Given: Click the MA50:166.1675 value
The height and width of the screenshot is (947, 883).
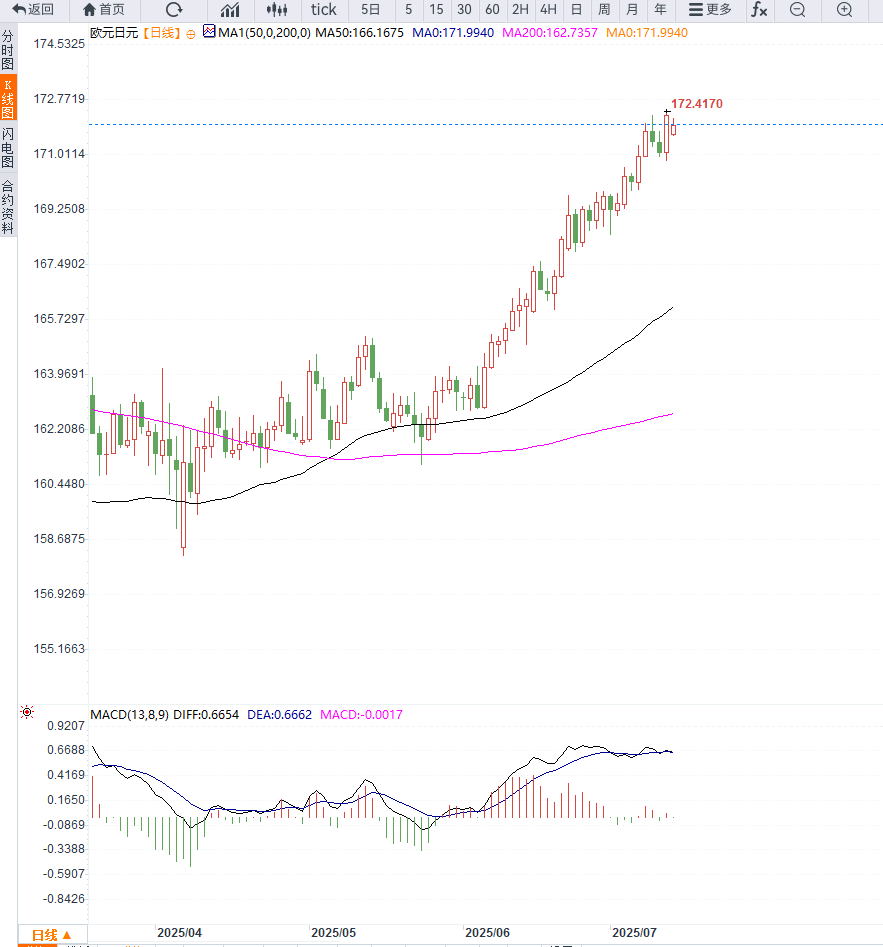Looking at the screenshot, I should [x=359, y=33].
